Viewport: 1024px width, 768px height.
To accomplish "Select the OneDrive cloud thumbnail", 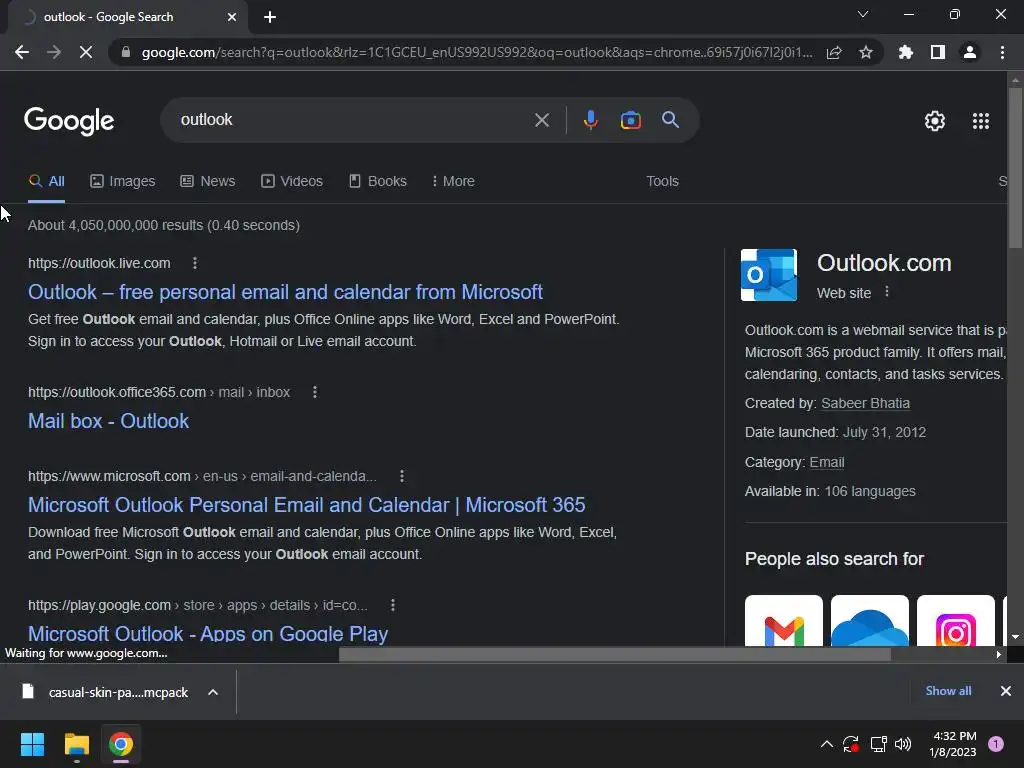I will tap(870, 620).
